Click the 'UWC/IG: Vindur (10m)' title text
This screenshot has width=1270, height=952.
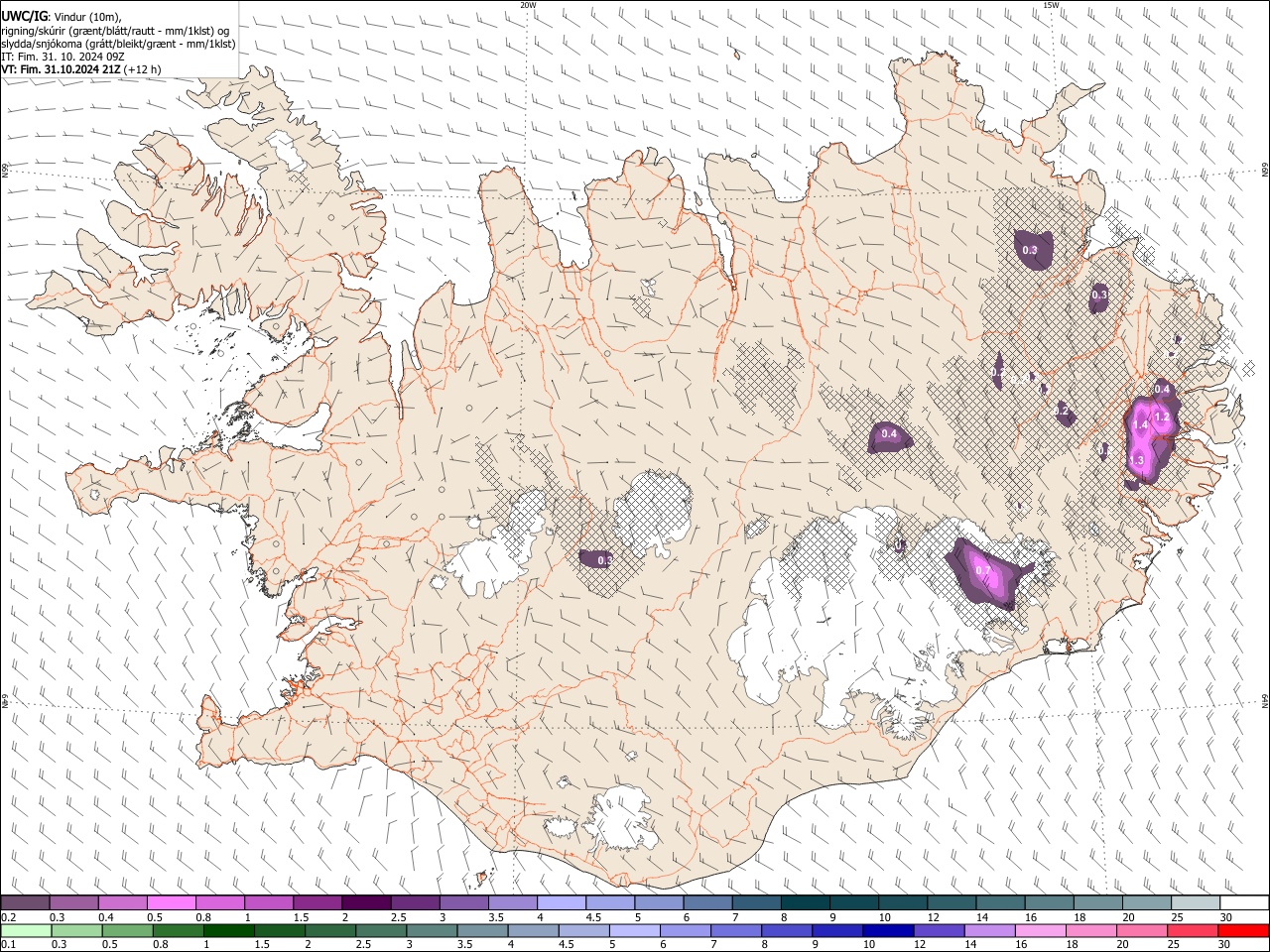pos(62,16)
